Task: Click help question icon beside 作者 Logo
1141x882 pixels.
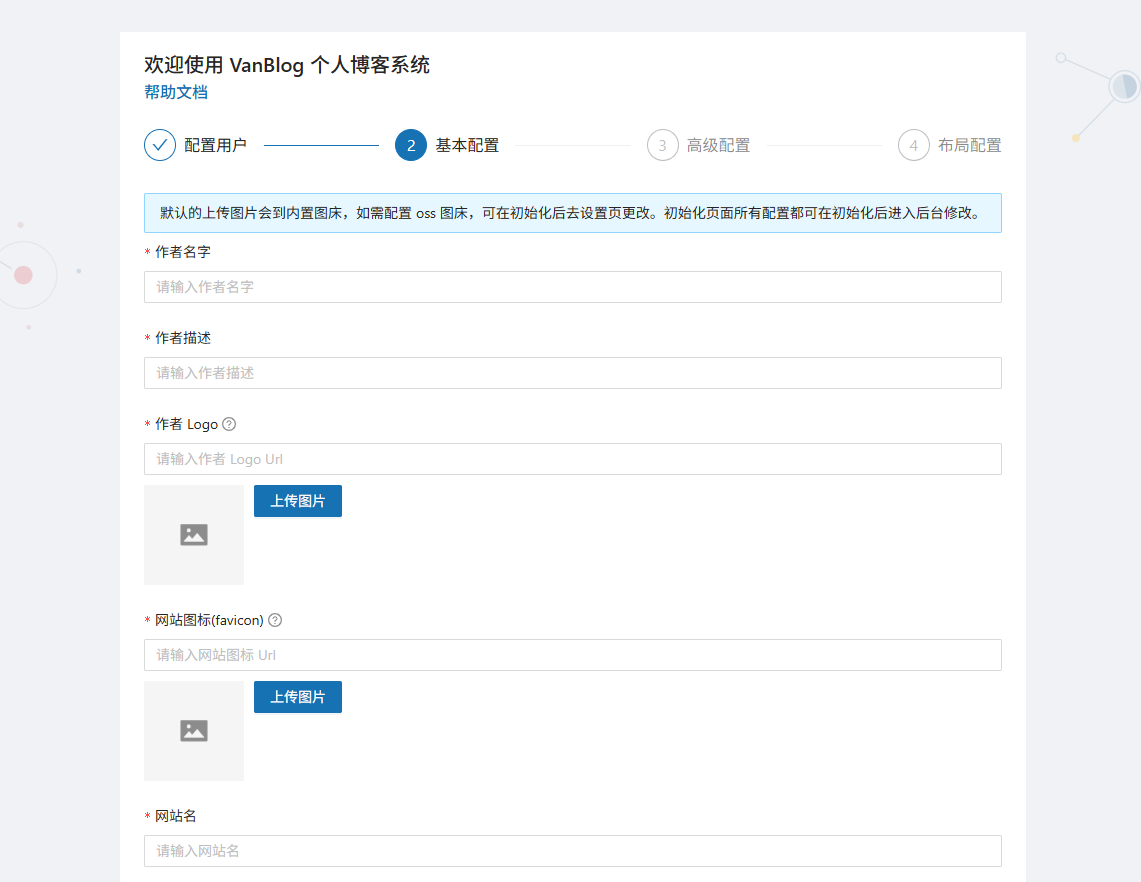Action: (229, 424)
